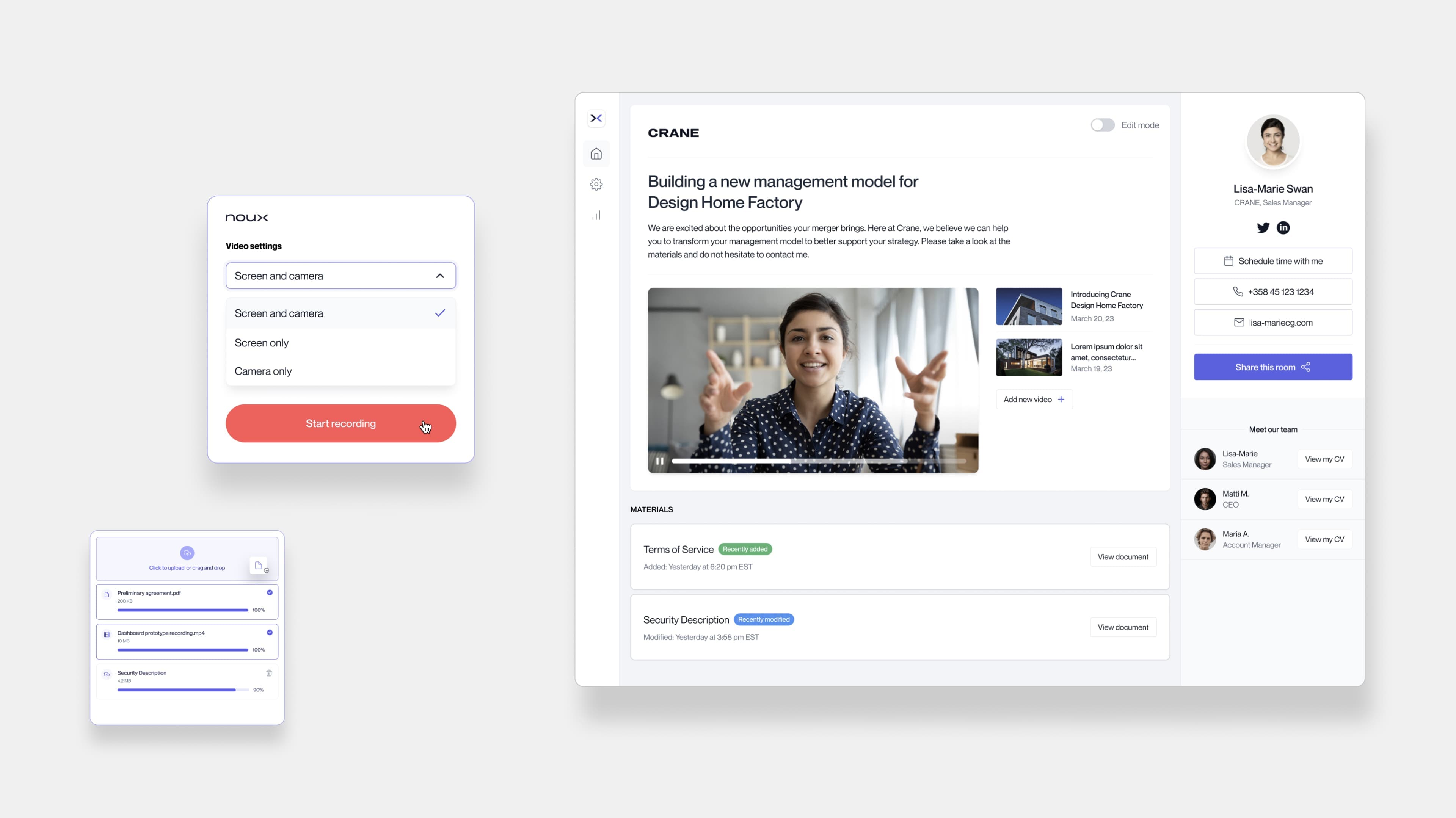Pause the main presentation video
Screen dimensions: 1456x818
(x=660, y=461)
